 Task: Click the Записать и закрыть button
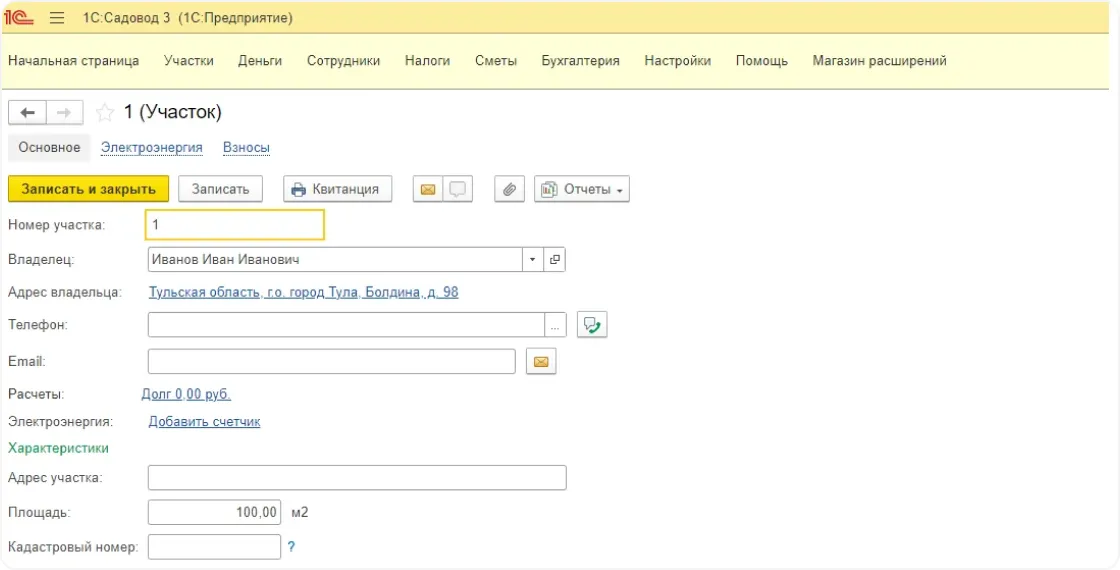pos(89,189)
